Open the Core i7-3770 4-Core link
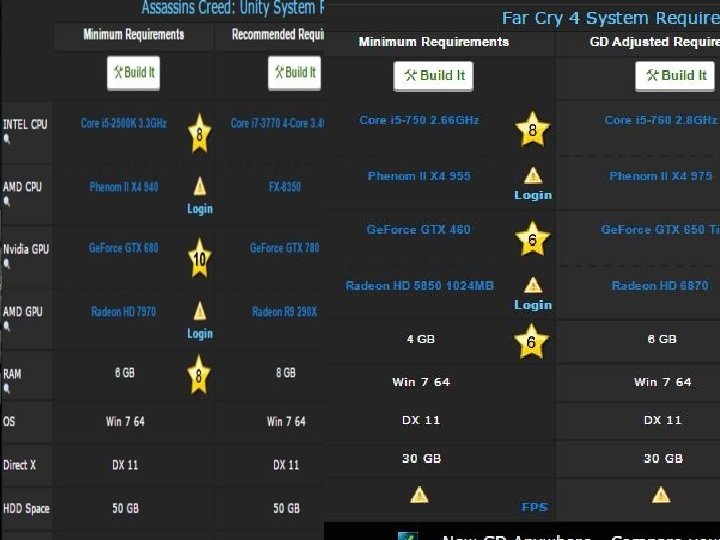Screen dimensions: 720x540 pyautogui.click(x=277, y=123)
